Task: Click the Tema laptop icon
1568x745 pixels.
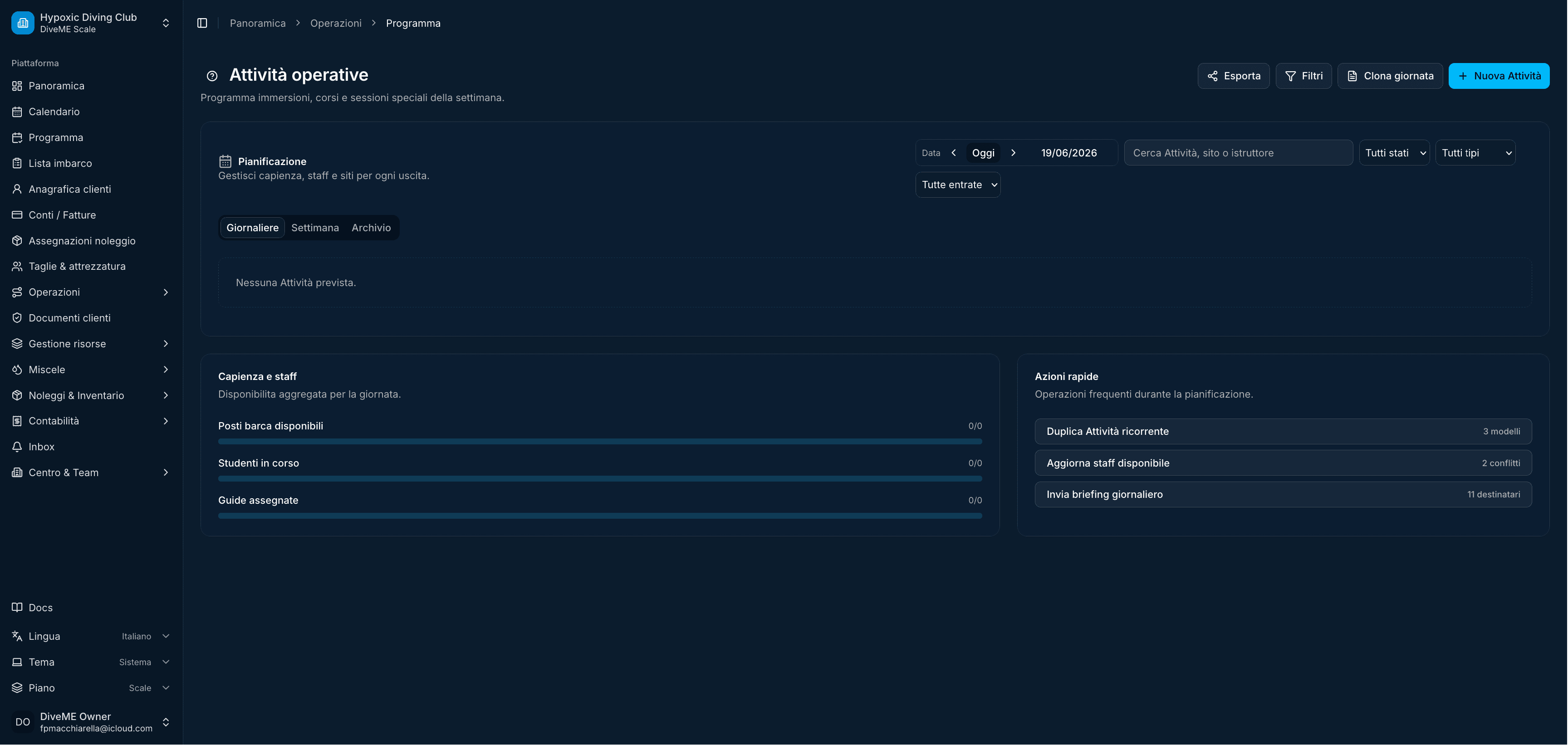Action: 17,662
